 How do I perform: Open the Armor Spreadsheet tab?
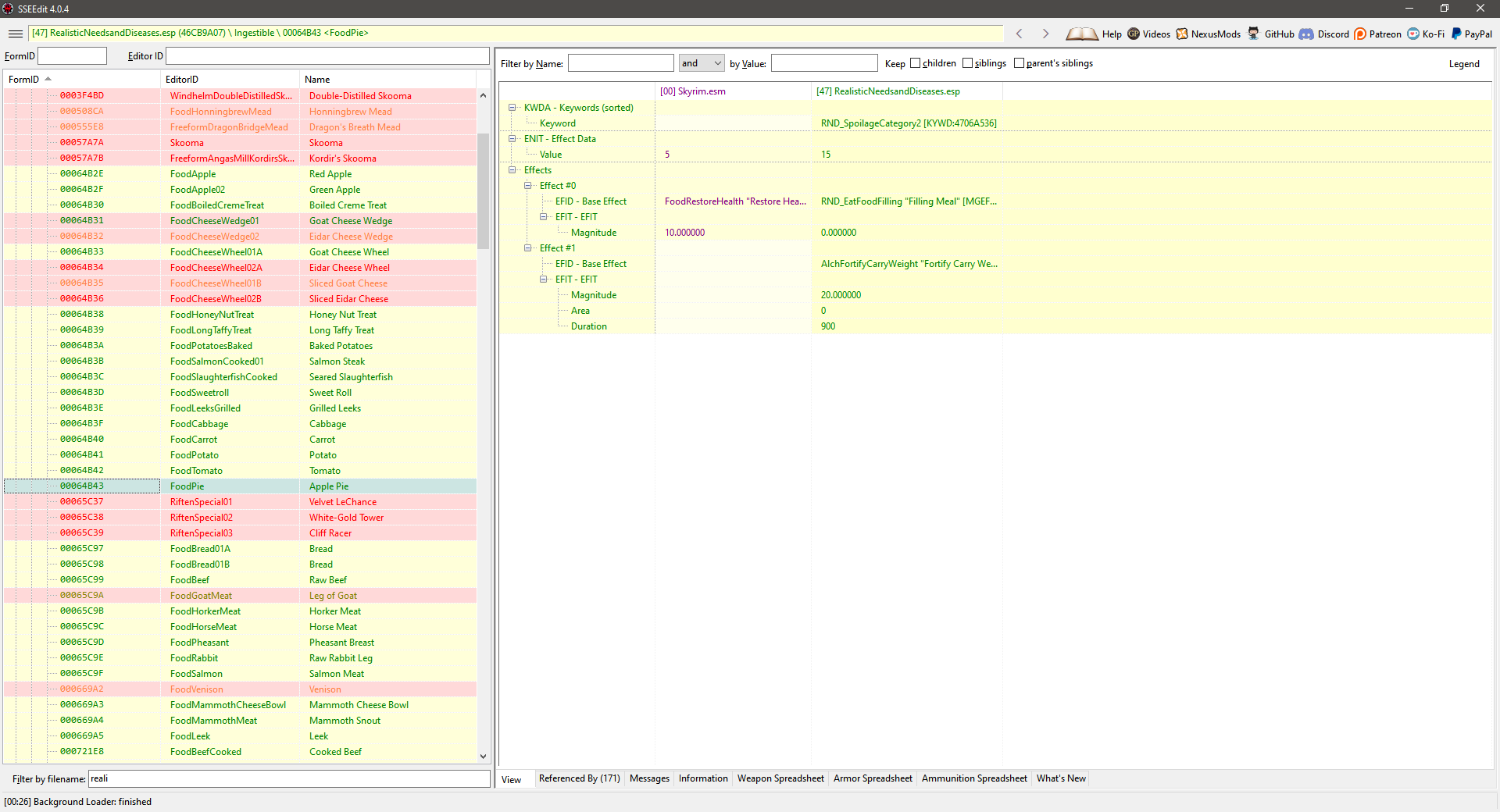[x=873, y=778]
